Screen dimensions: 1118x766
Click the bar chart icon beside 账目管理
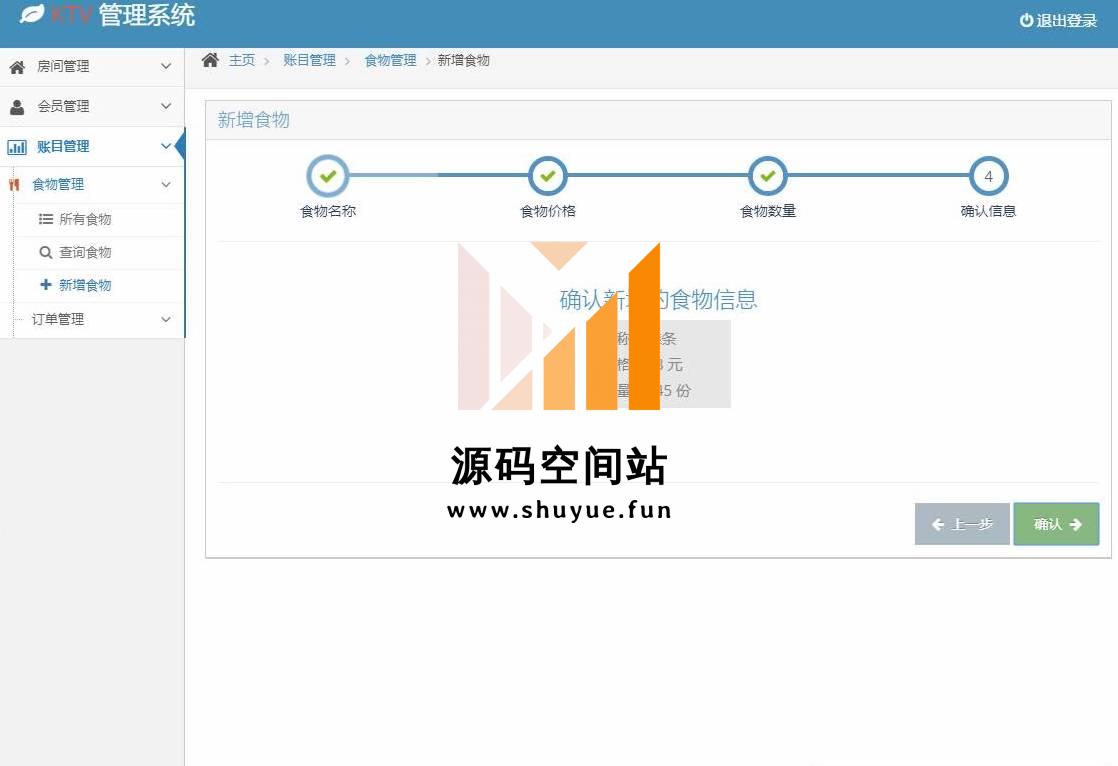pos(17,147)
